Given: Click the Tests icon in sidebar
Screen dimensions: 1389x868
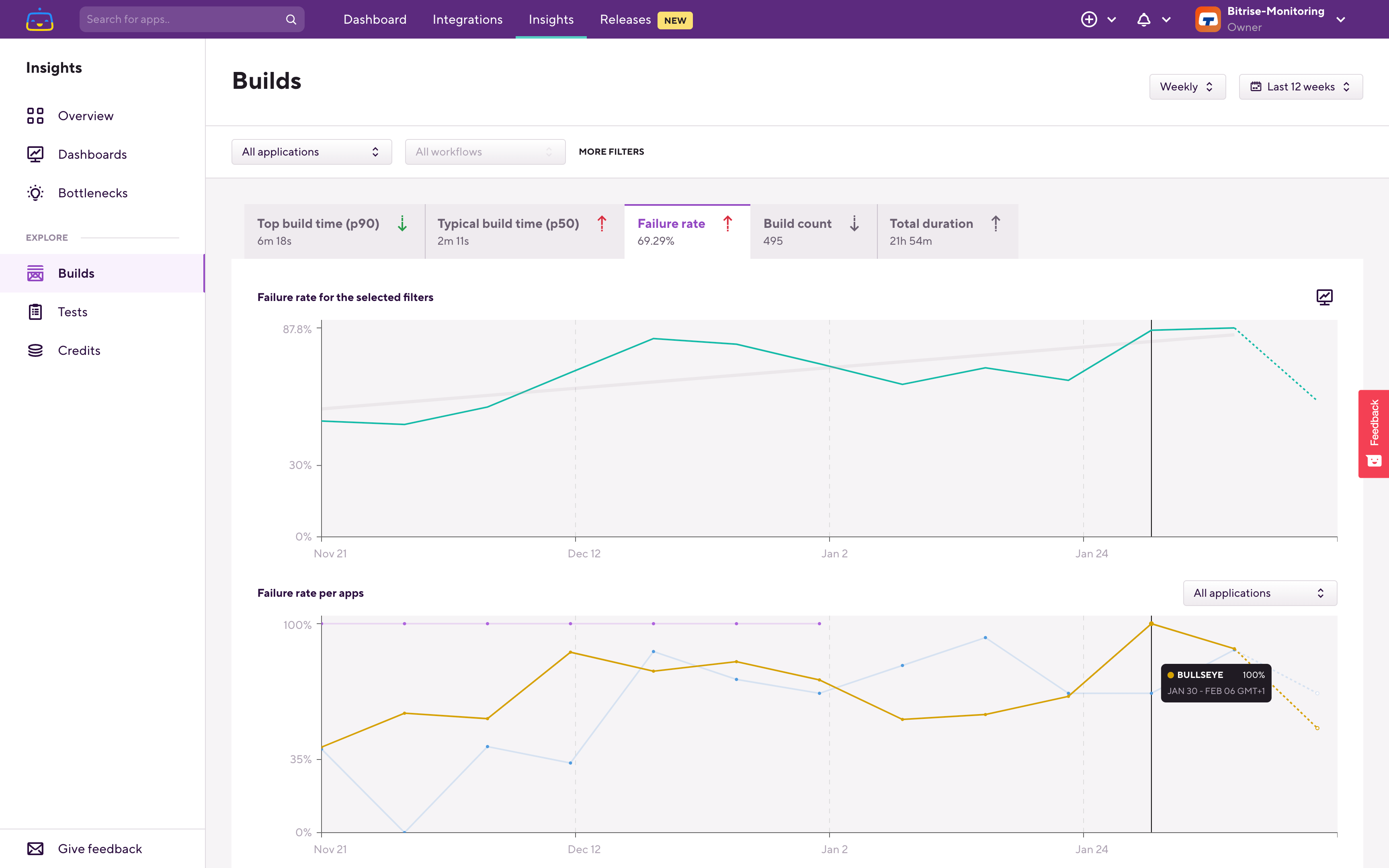Looking at the screenshot, I should tap(34, 311).
